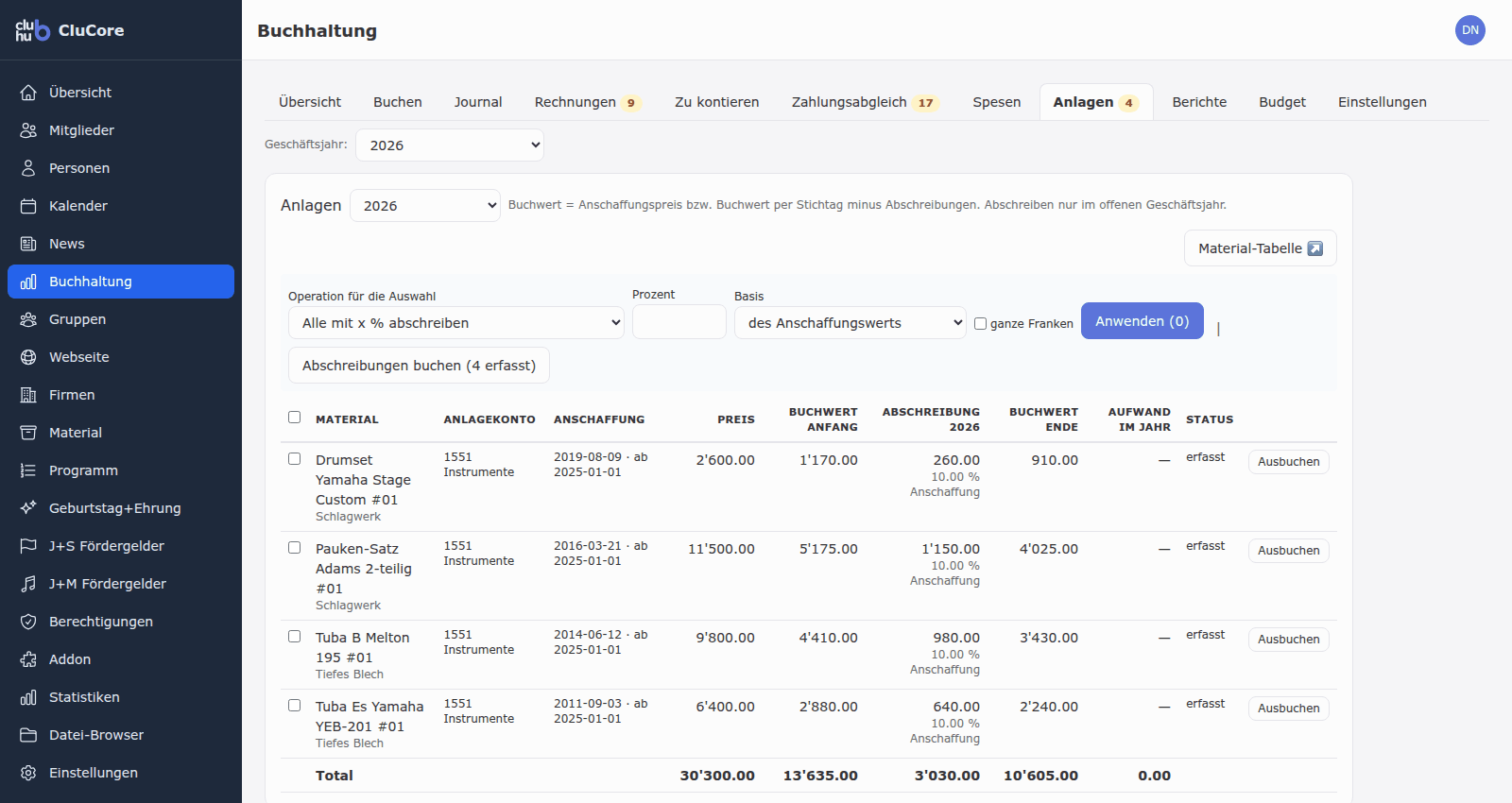The width and height of the screenshot is (1512, 803).
Task: Open the Webseite globe icon
Action: pos(28,357)
